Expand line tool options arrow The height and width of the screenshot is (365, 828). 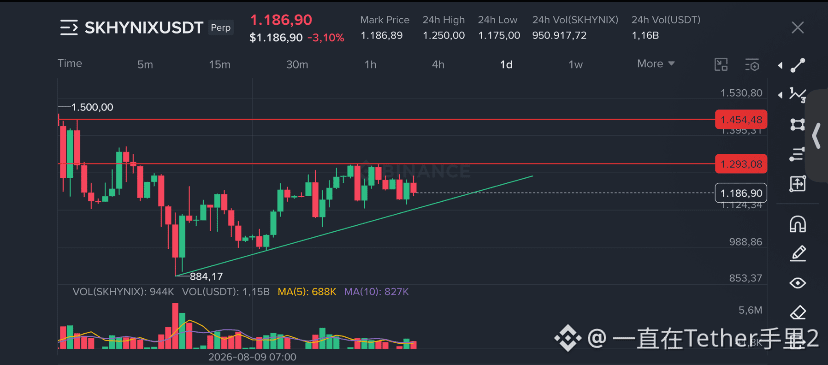coord(780,65)
